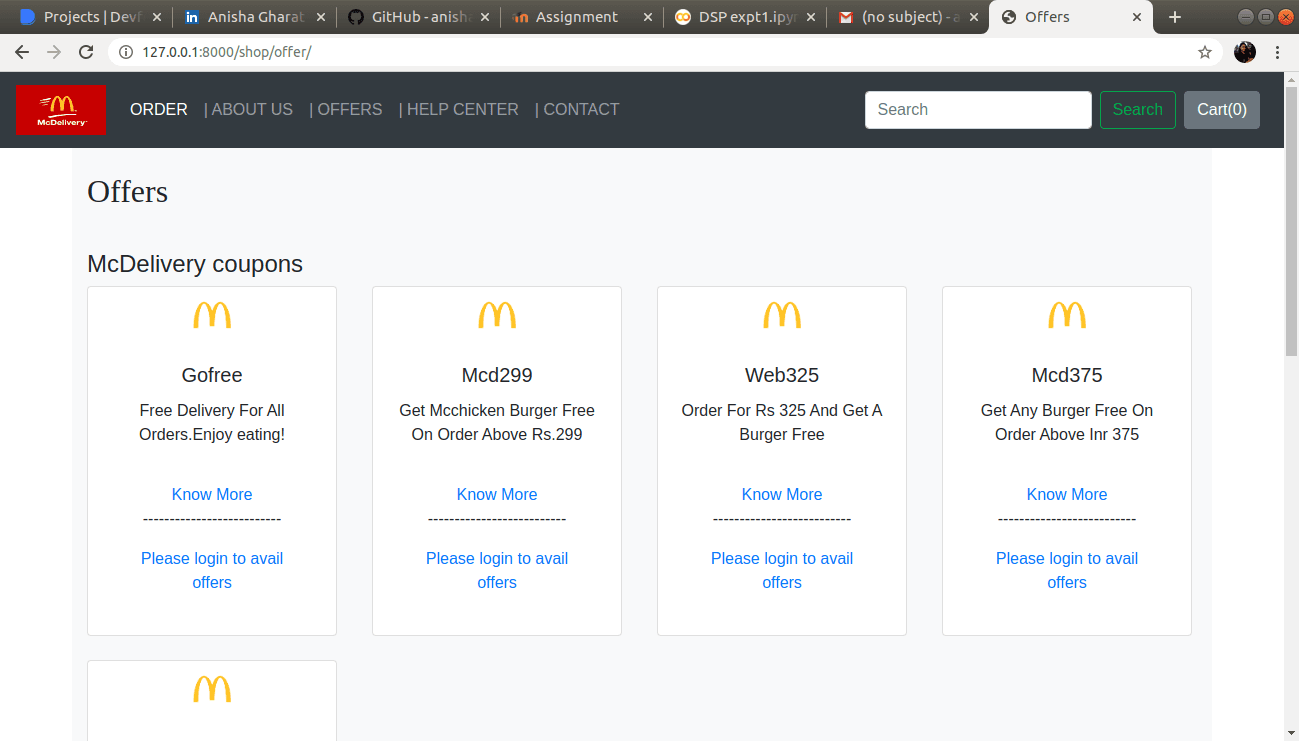Click login link on Web325 card
The image size is (1299, 741).
[782, 570]
